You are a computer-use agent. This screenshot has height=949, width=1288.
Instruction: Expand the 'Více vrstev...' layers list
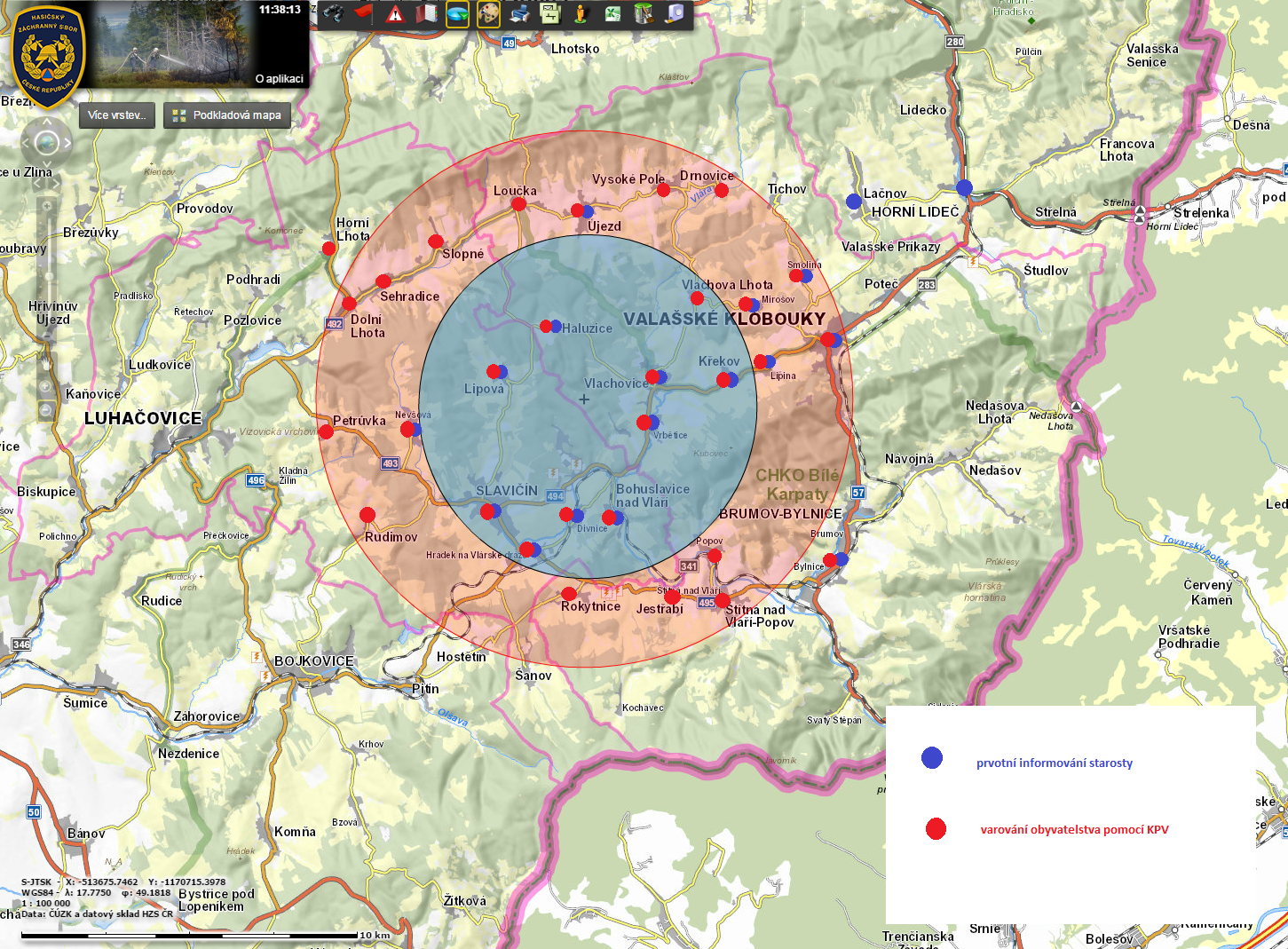tap(116, 115)
